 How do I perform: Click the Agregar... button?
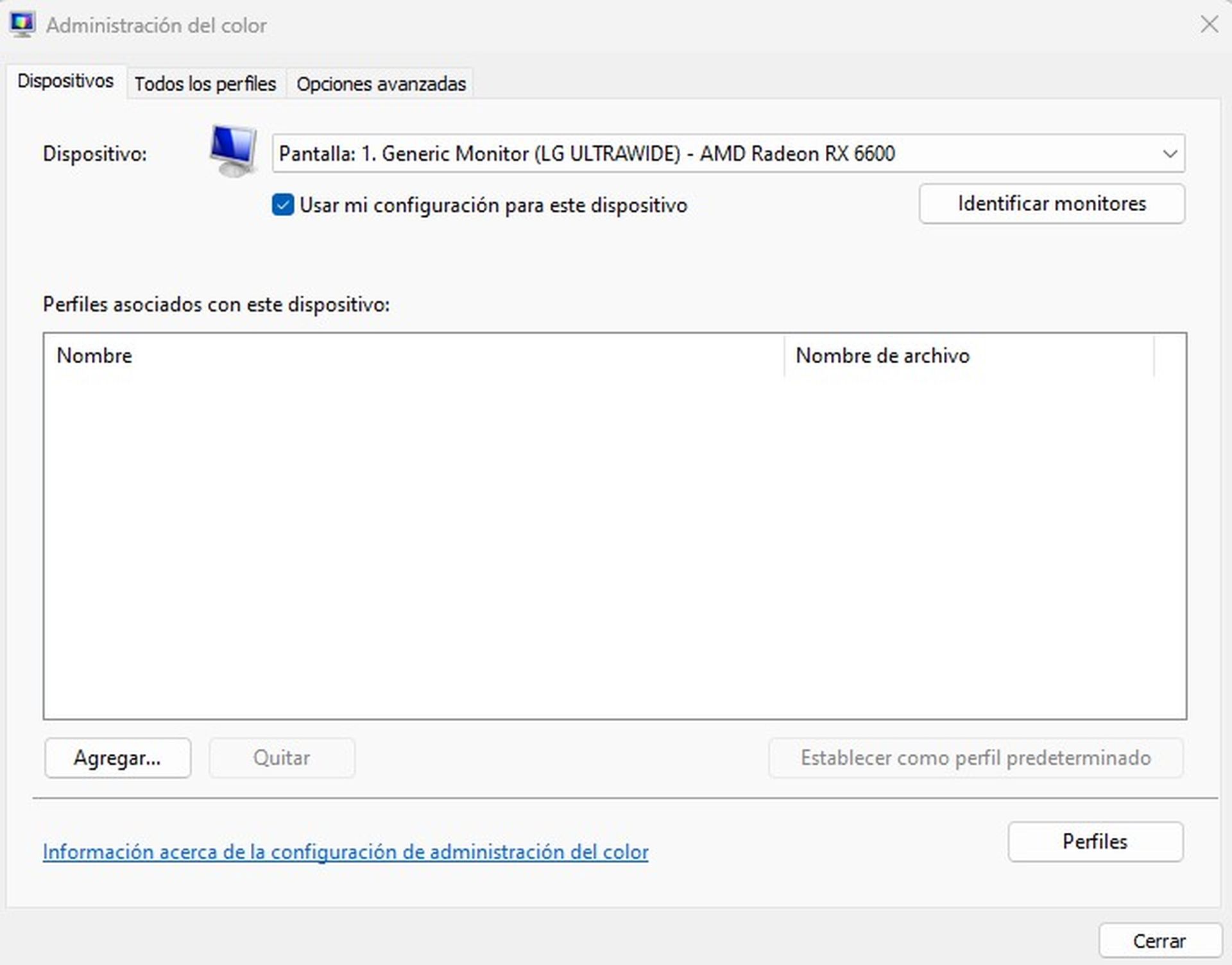coord(117,758)
